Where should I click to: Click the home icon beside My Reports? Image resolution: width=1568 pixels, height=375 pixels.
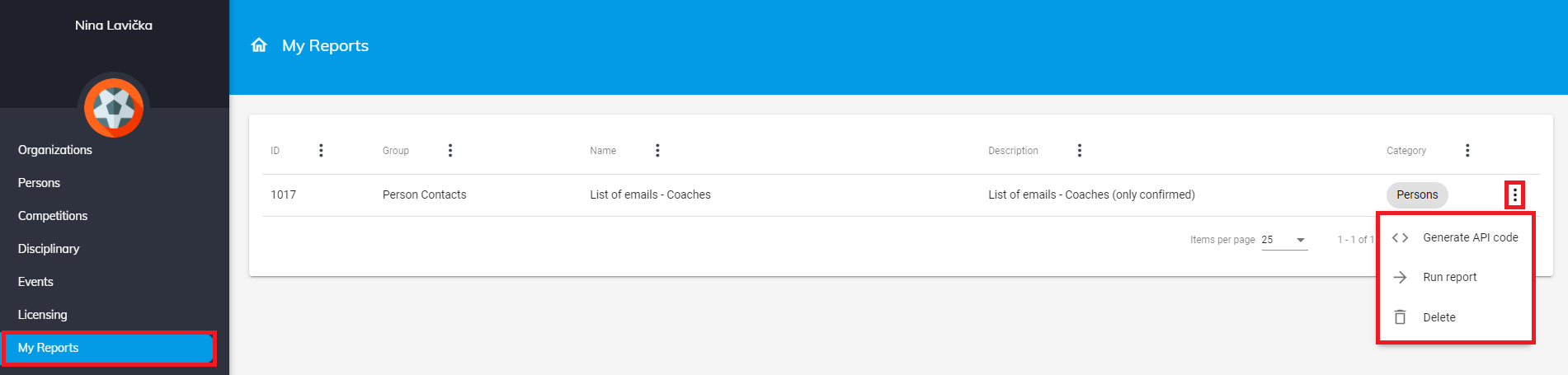point(259,45)
